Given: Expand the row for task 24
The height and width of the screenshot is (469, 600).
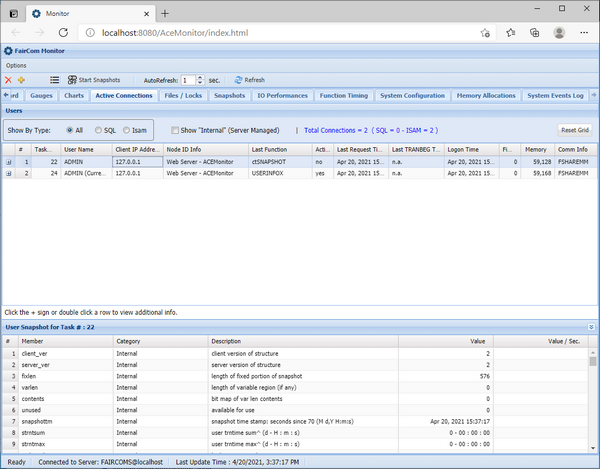Looking at the screenshot, I should pos(9,173).
